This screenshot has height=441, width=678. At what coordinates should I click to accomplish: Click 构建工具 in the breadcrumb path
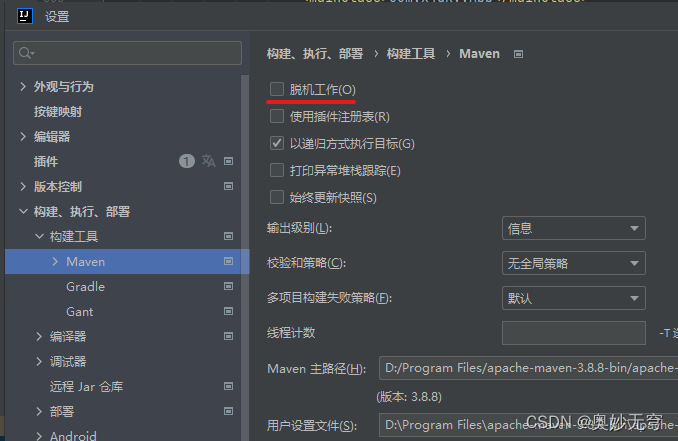(x=411, y=54)
